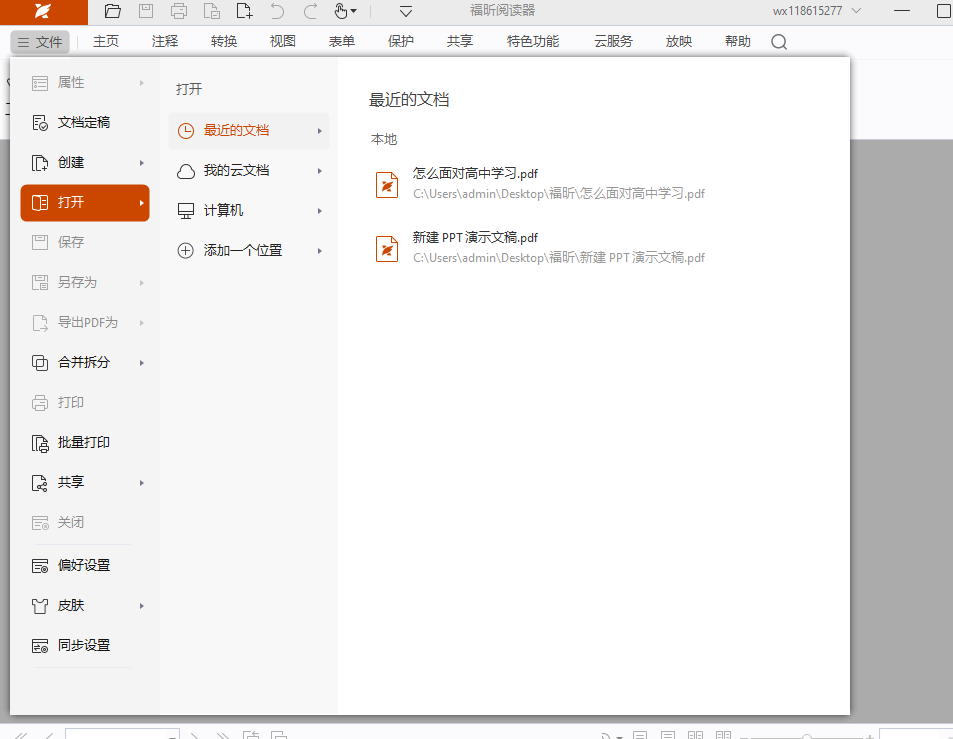Click the 批量打印 icon
The image size is (953, 739).
tap(40, 443)
